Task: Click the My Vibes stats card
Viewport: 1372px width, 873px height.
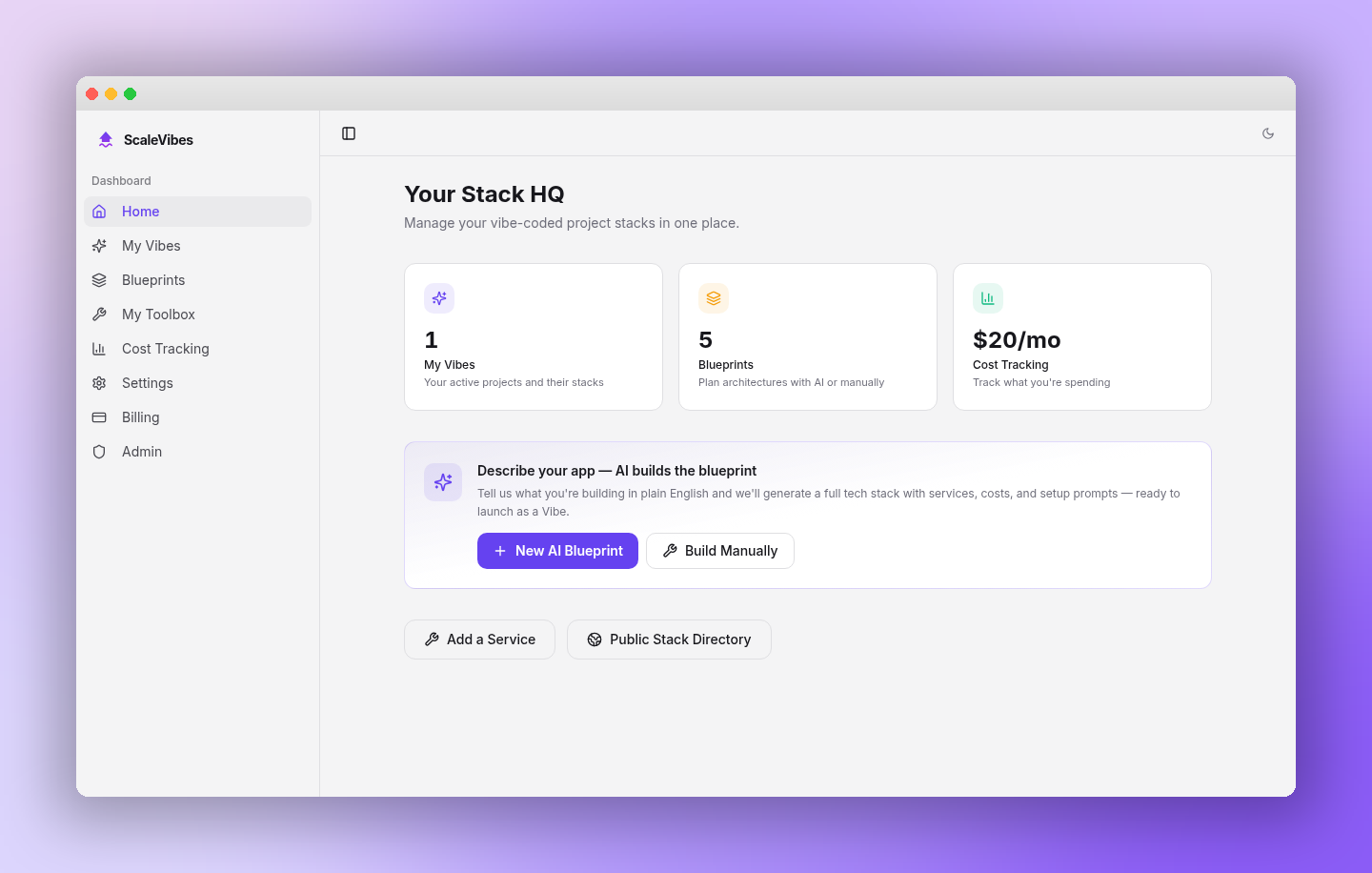Action: [x=533, y=336]
